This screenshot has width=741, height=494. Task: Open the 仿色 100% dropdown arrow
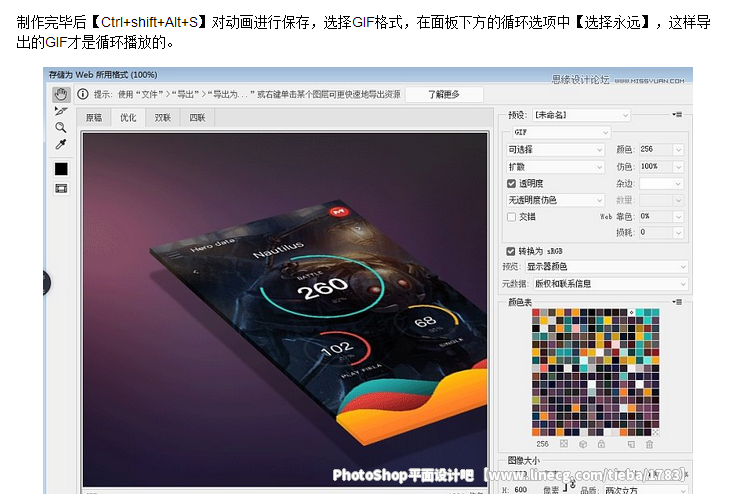679,167
